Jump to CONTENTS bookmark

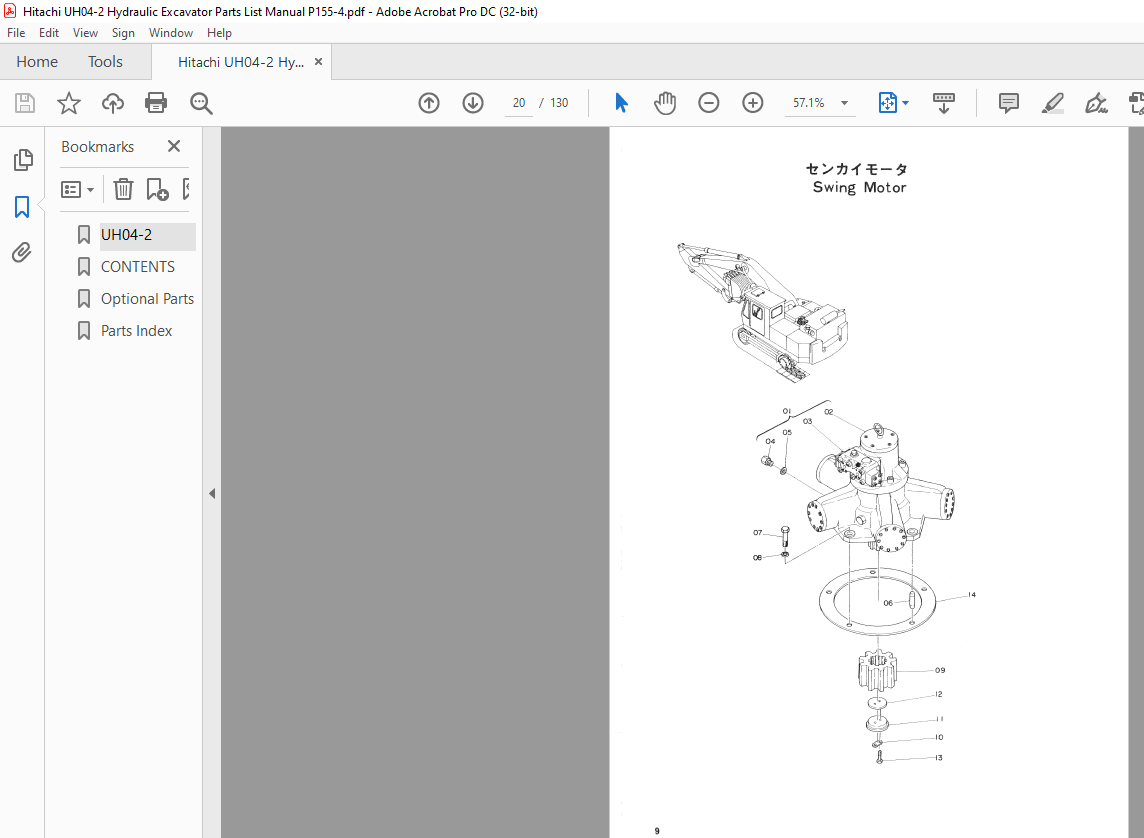click(137, 267)
